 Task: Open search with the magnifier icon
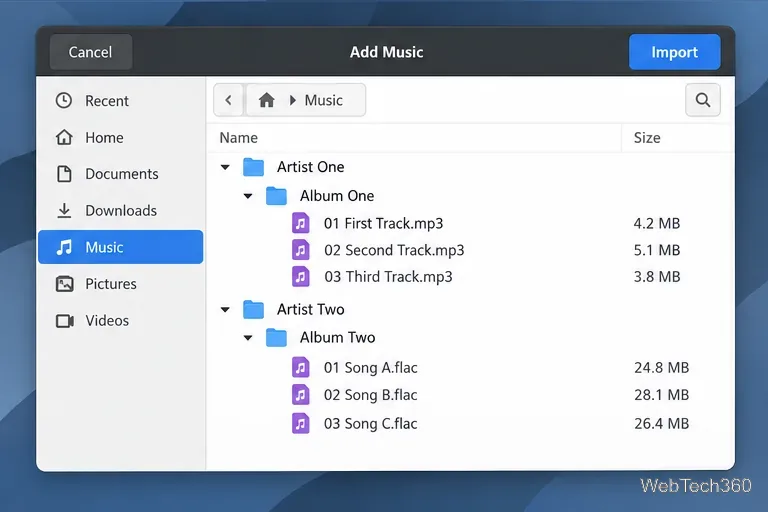(703, 100)
